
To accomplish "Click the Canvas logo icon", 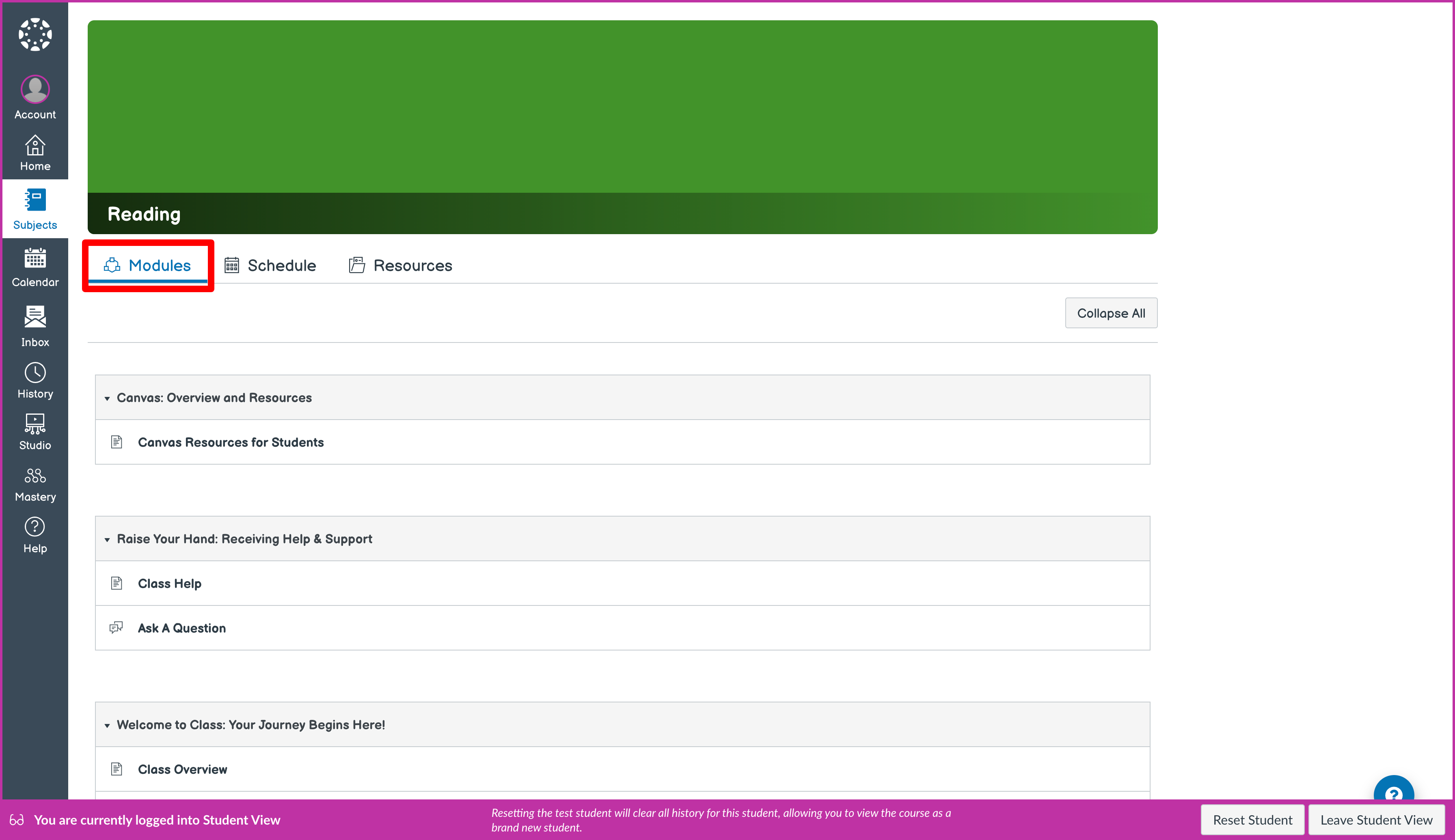I will (35, 34).
